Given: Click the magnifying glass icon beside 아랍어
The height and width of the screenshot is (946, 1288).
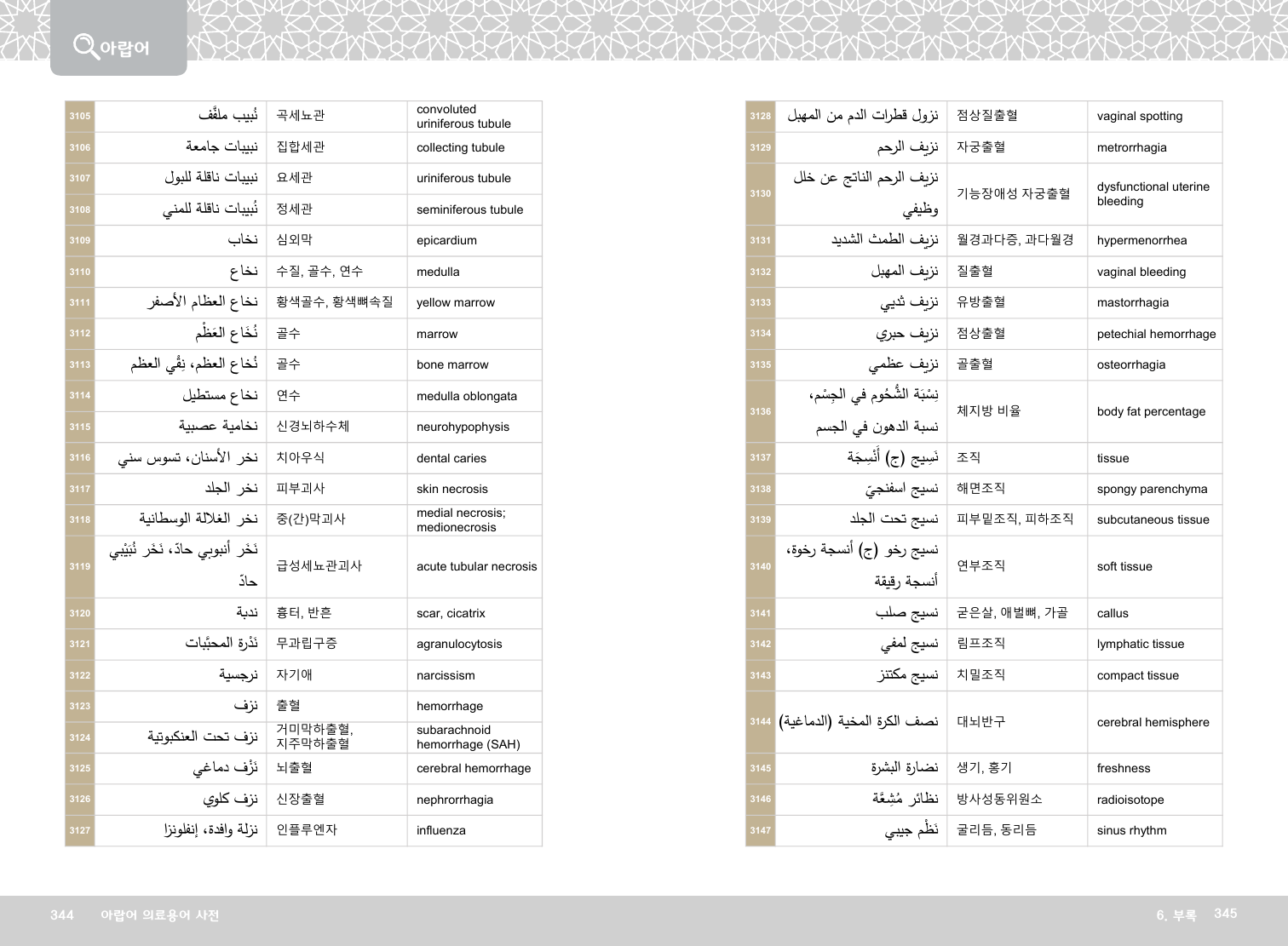Looking at the screenshot, I should click(85, 45).
